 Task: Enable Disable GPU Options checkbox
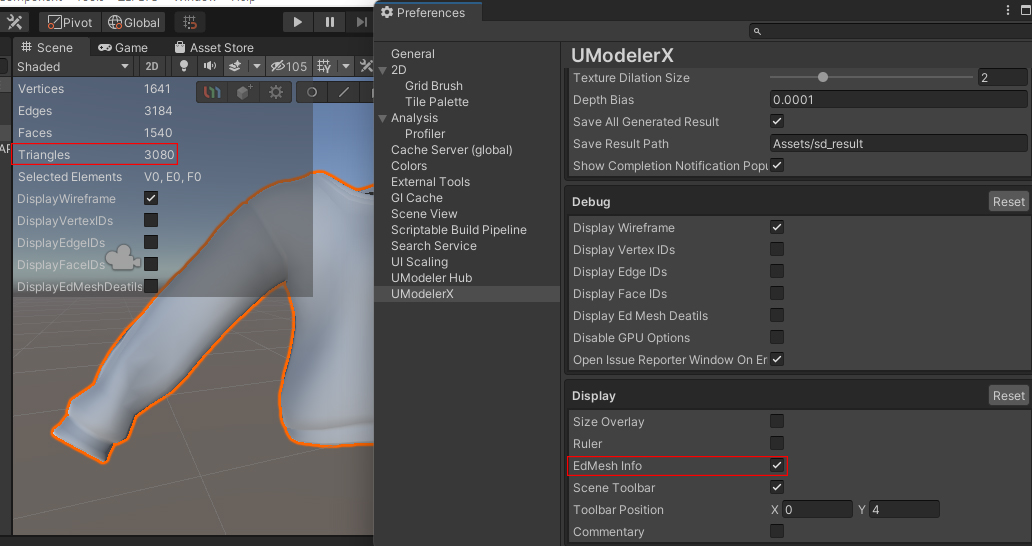tap(777, 337)
